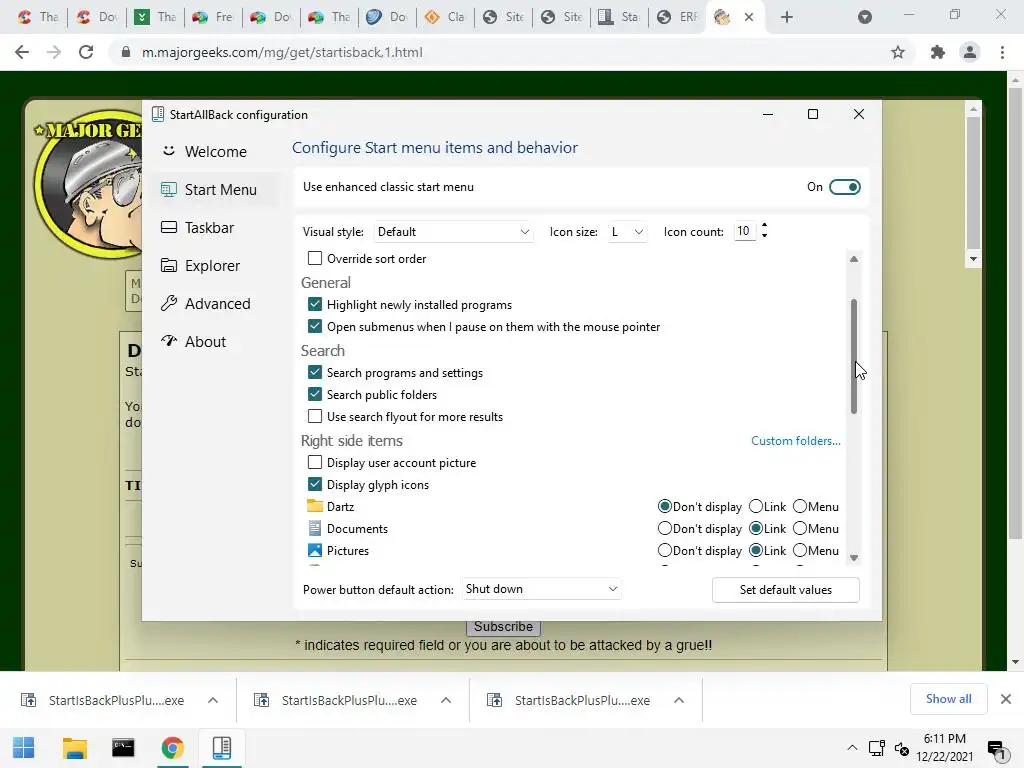Screen dimensions: 1024x768
Task: Switch to the Advanced section
Action: click(216, 304)
